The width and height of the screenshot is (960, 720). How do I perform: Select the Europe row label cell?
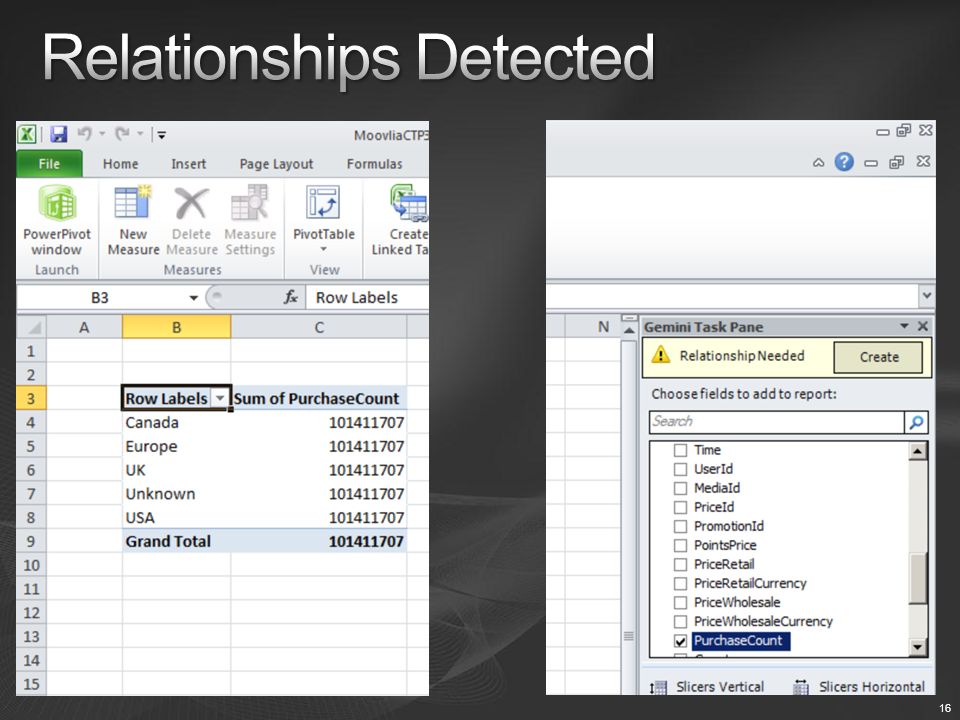176,446
